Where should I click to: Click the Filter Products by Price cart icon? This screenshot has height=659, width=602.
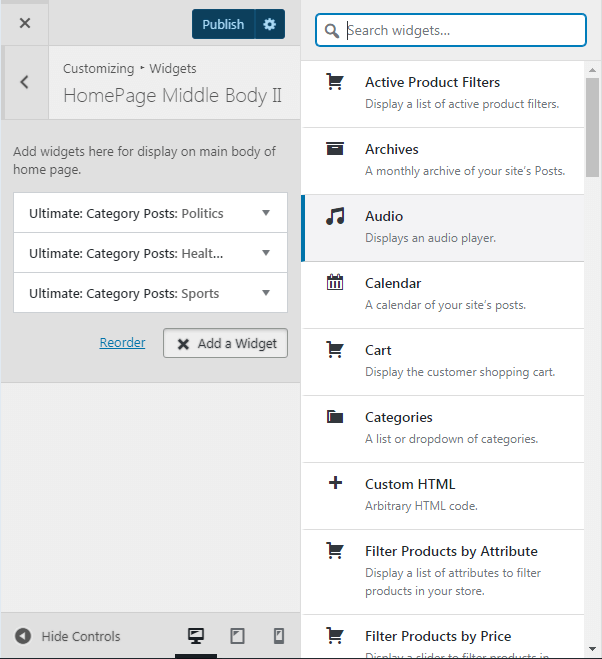[335, 635]
